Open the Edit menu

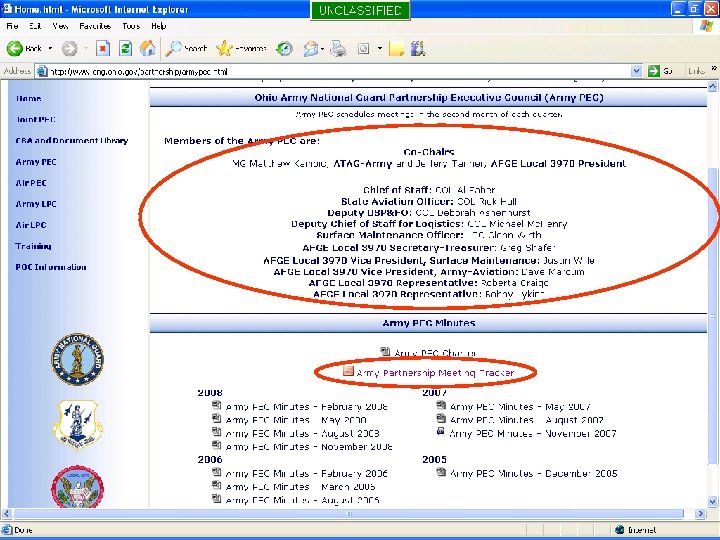tap(35, 26)
